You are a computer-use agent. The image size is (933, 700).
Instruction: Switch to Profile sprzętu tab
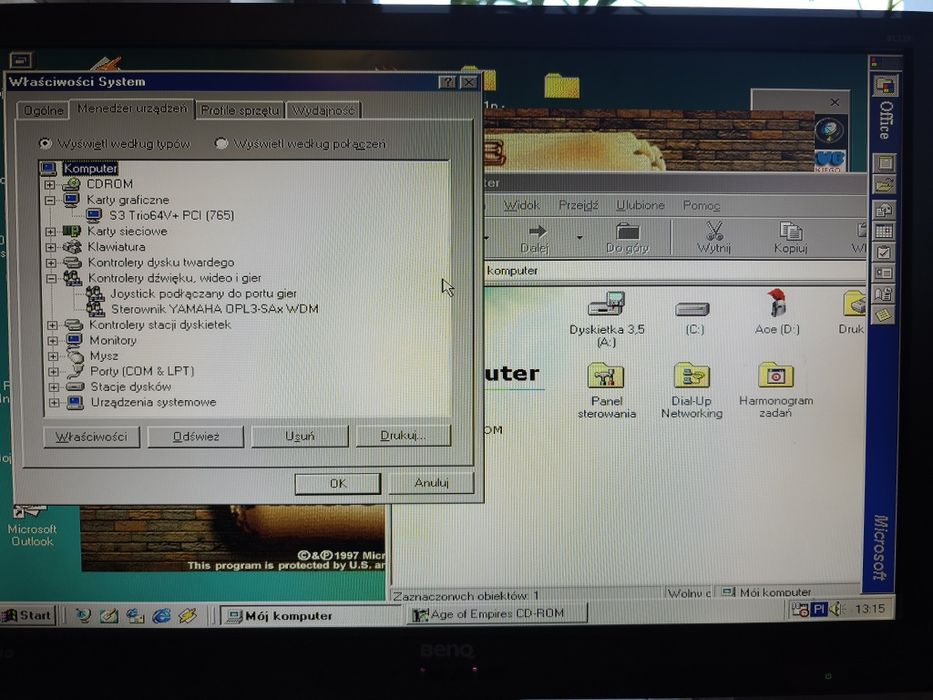pyautogui.click(x=240, y=110)
